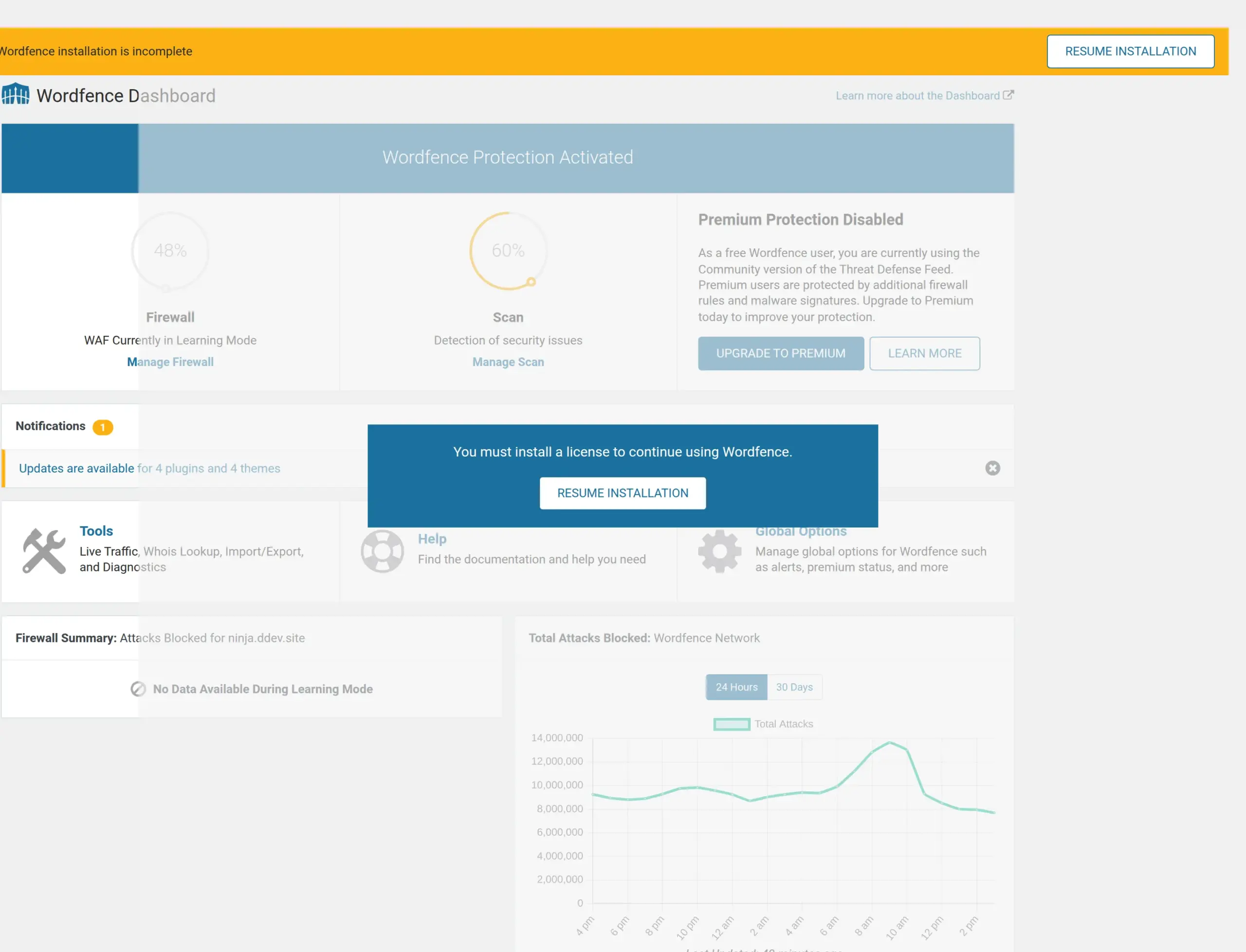The image size is (1246, 952).
Task: Click Upgrade to Premium button
Action: [781, 354]
